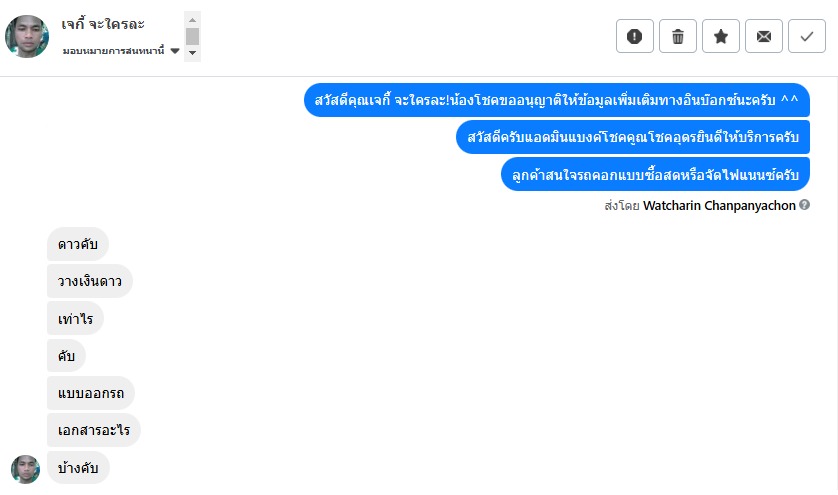The height and width of the screenshot is (495, 838).
Task: Star this conversation as follow up
Action: [720, 36]
